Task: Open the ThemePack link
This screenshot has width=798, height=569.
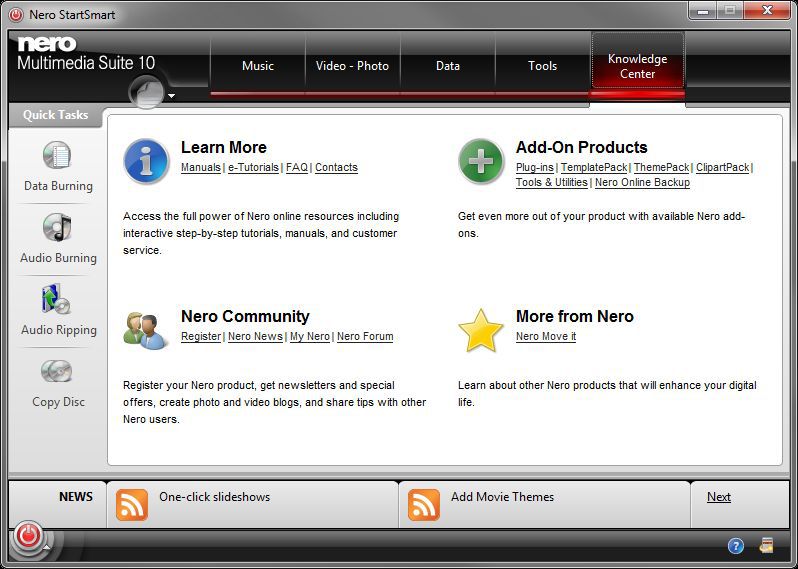Action: click(662, 167)
